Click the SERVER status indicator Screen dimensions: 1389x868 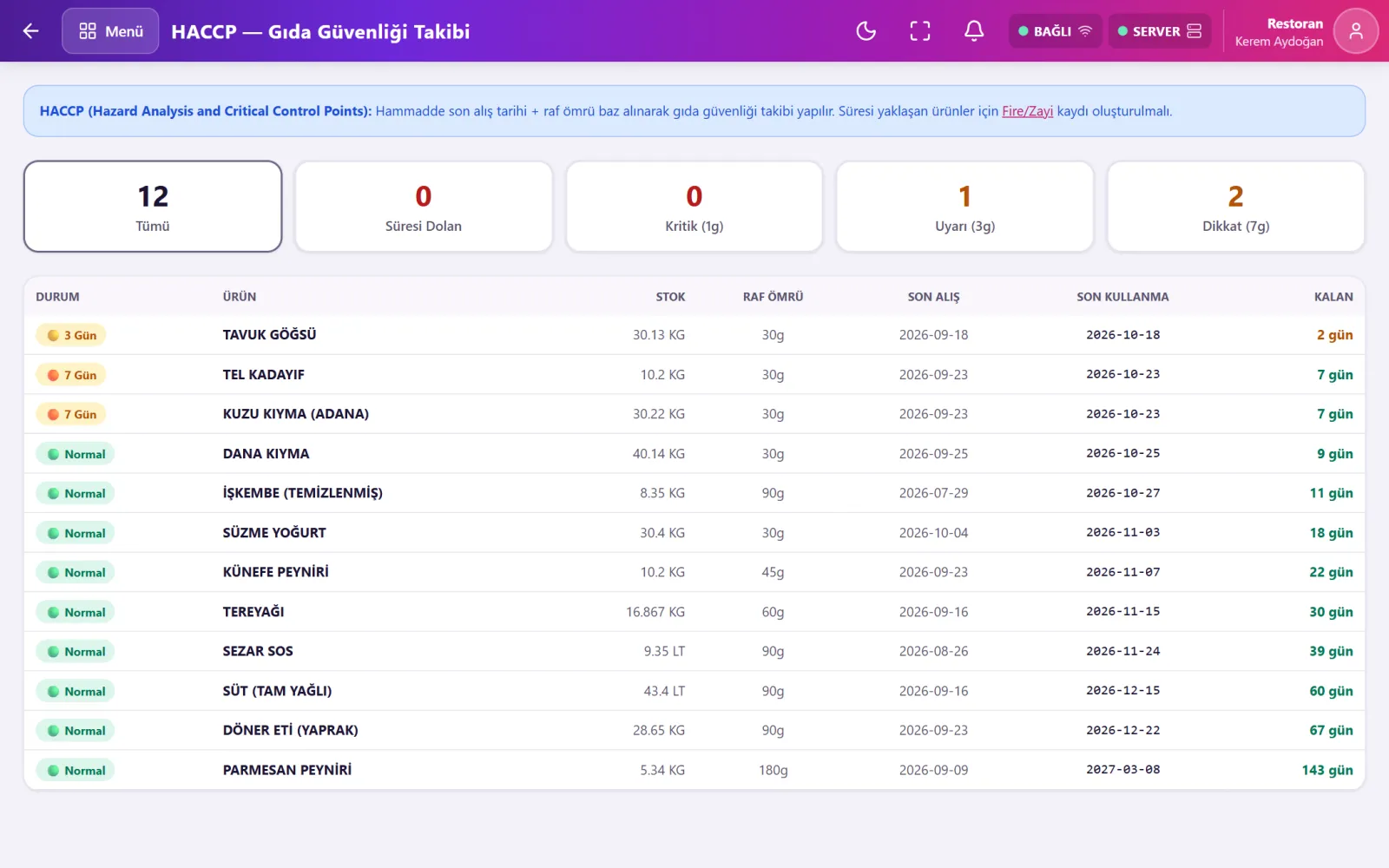[1159, 31]
